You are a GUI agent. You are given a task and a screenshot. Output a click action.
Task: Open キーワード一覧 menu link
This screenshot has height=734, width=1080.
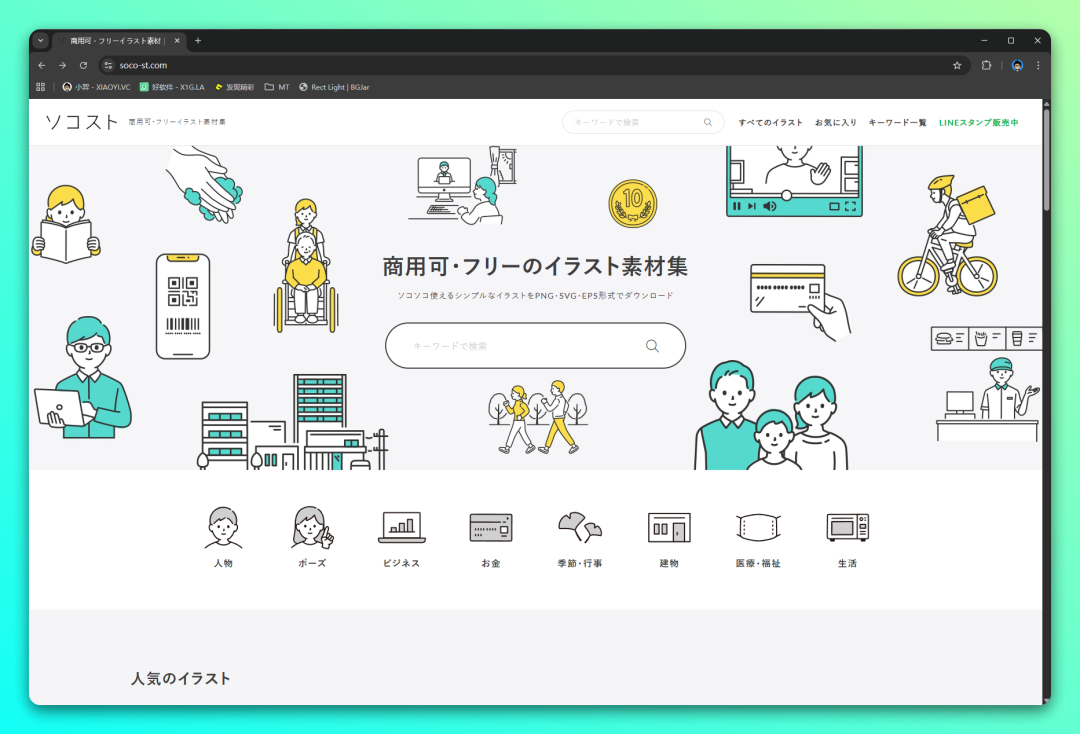tap(897, 122)
